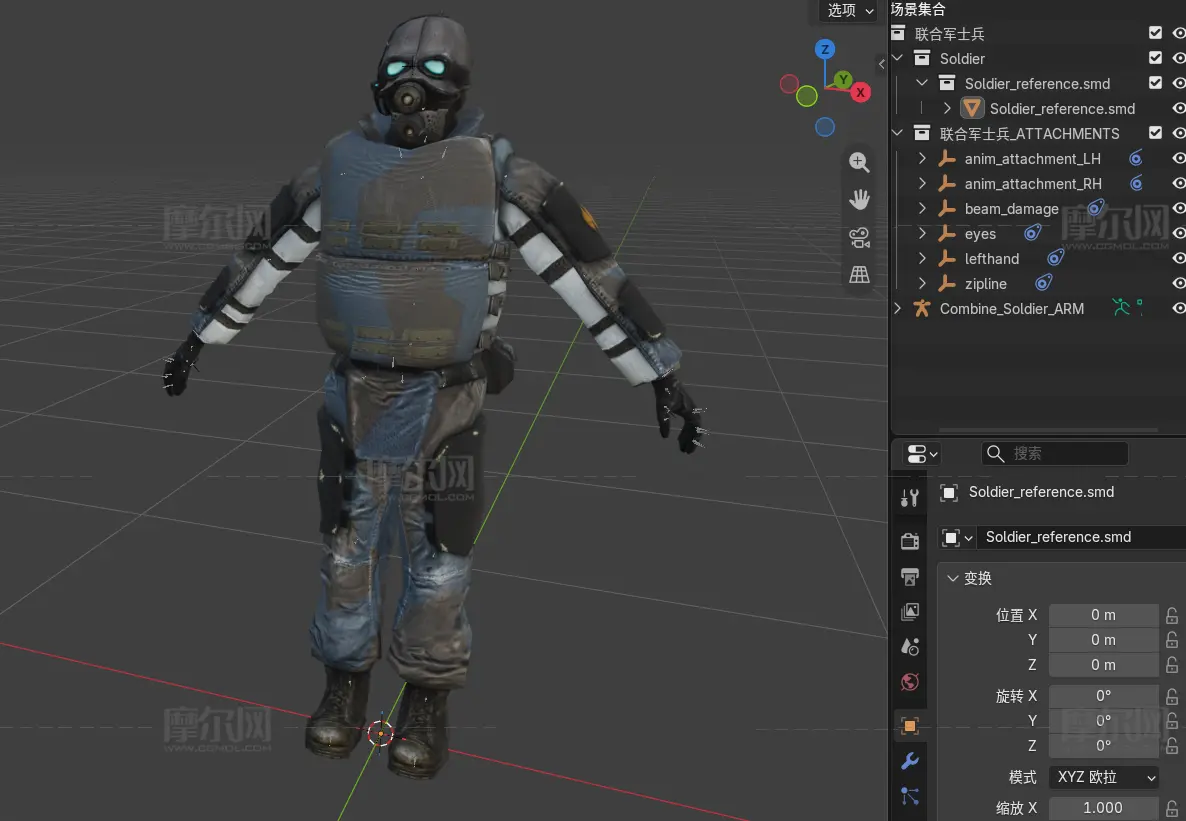Open the properties display options dropdown
Image resolution: width=1186 pixels, height=821 pixels.
click(922, 454)
